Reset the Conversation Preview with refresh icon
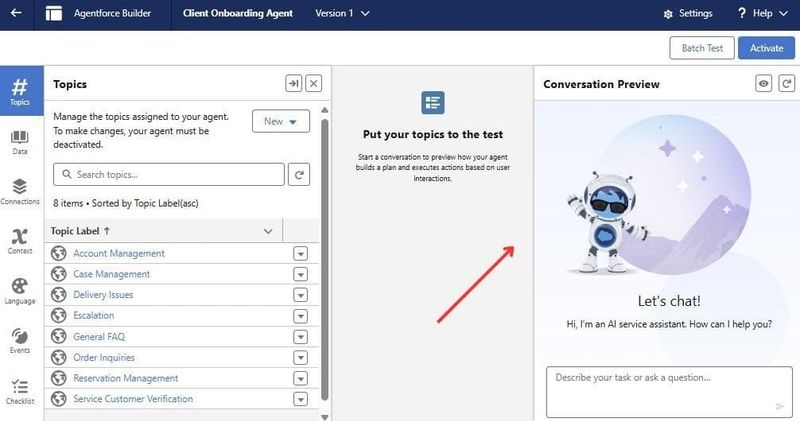 pyautogui.click(x=786, y=83)
